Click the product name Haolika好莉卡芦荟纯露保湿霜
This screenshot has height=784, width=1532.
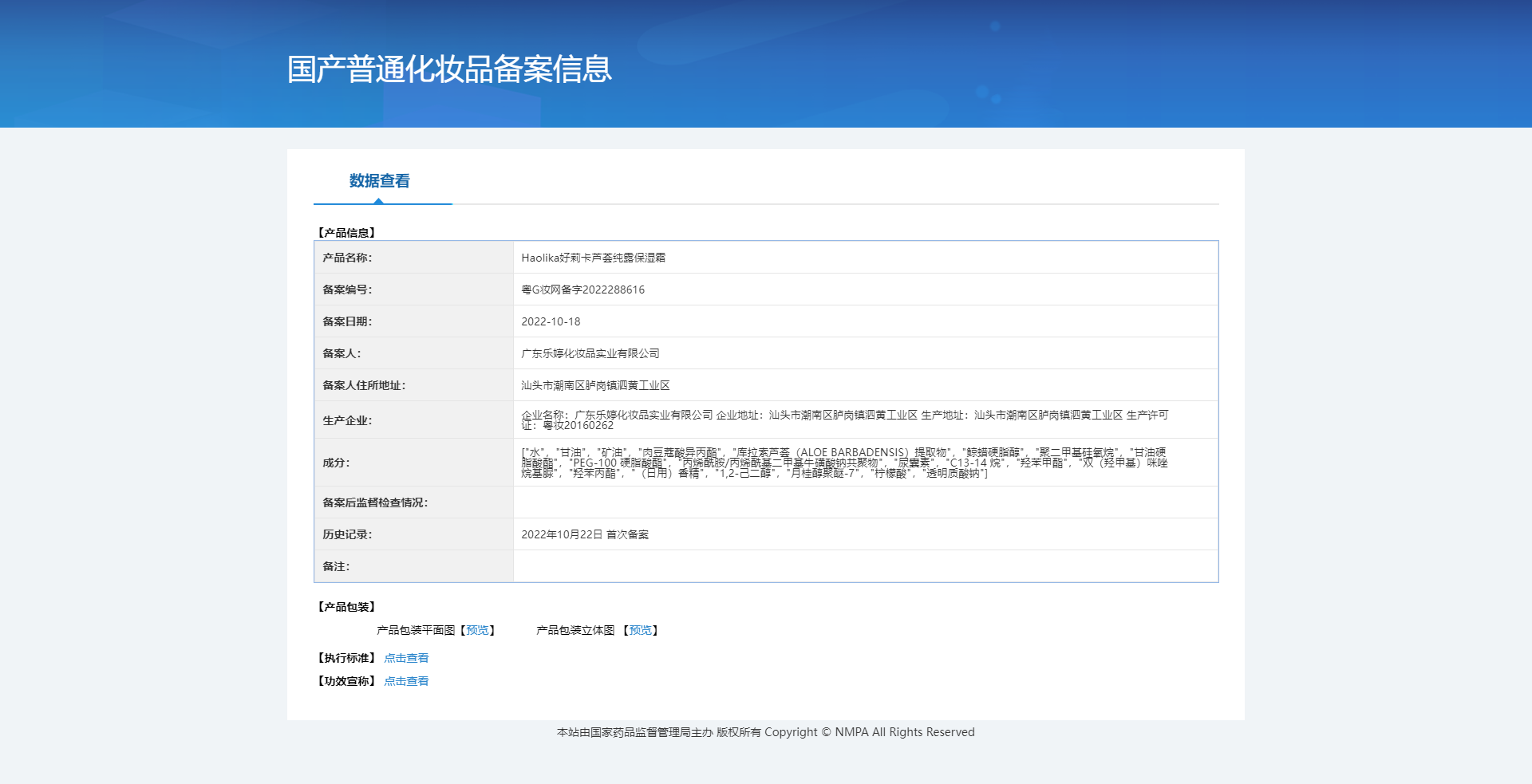(593, 258)
